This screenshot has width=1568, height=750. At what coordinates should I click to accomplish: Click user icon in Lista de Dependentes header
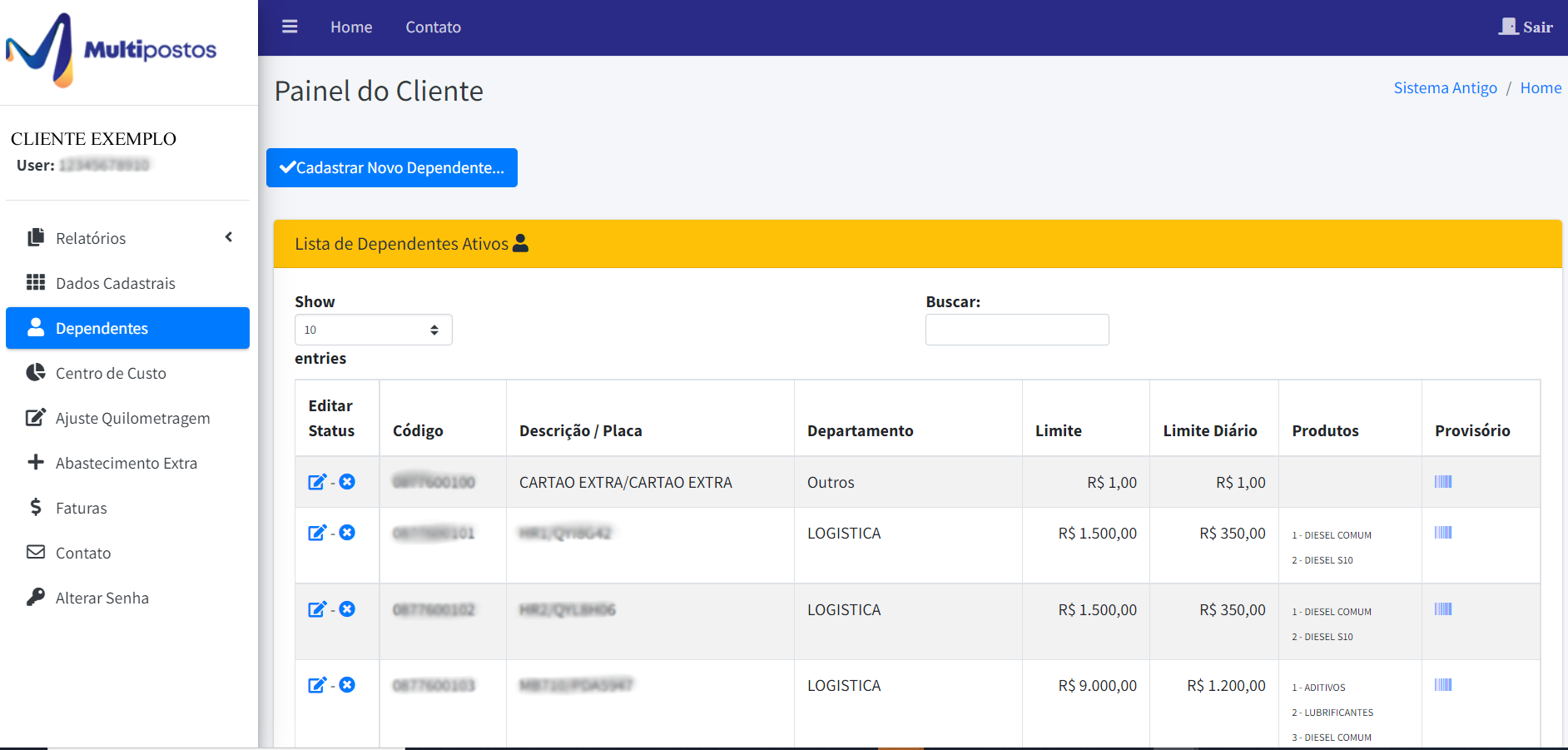click(x=521, y=243)
